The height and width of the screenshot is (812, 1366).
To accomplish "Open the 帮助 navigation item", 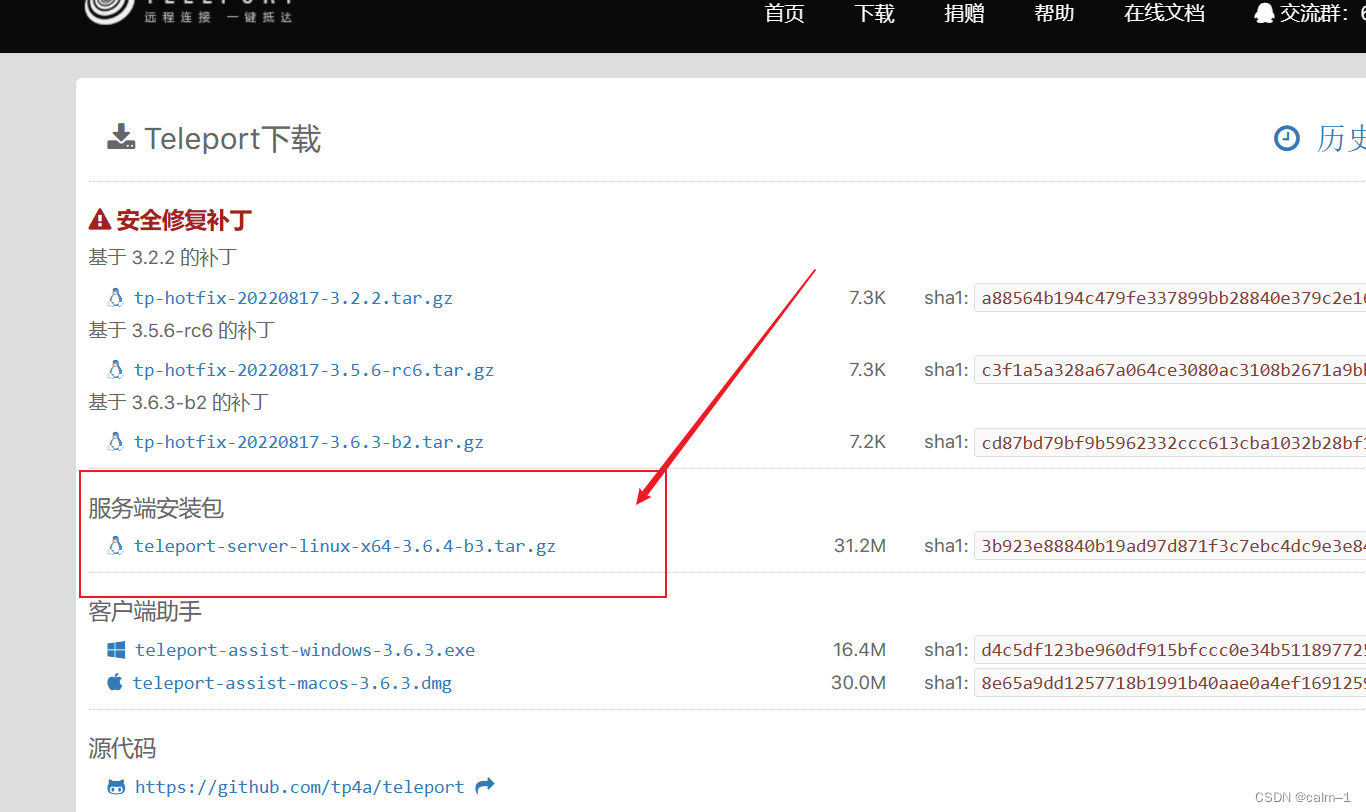I will (1054, 13).
